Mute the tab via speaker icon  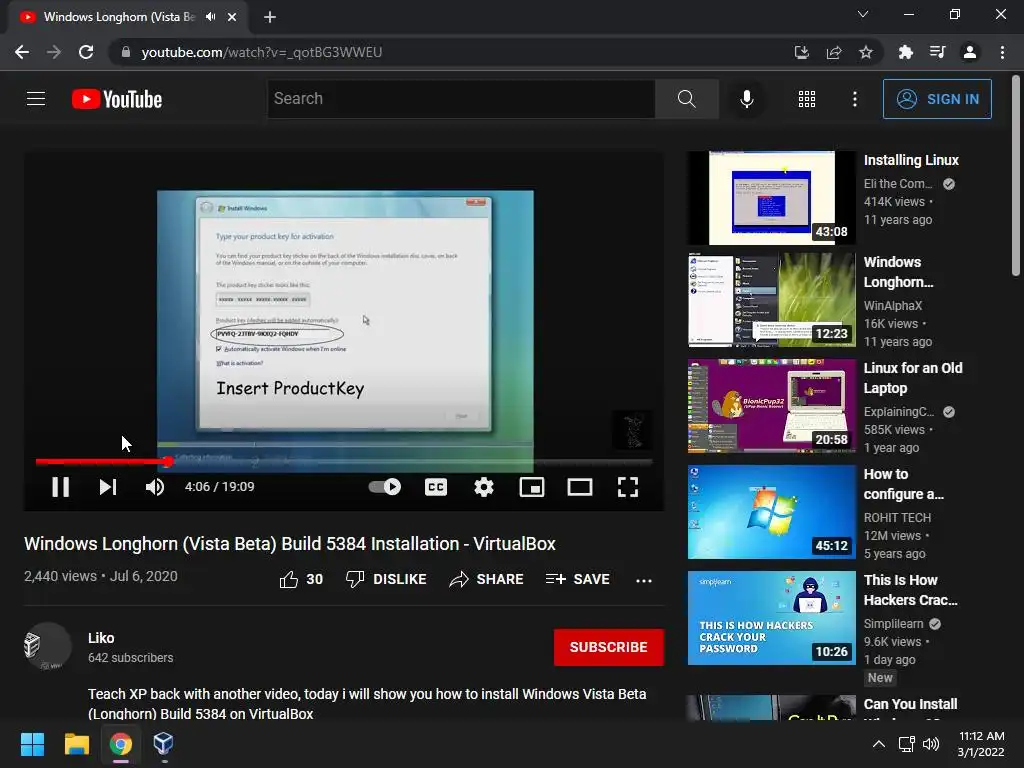coord(210,17)
